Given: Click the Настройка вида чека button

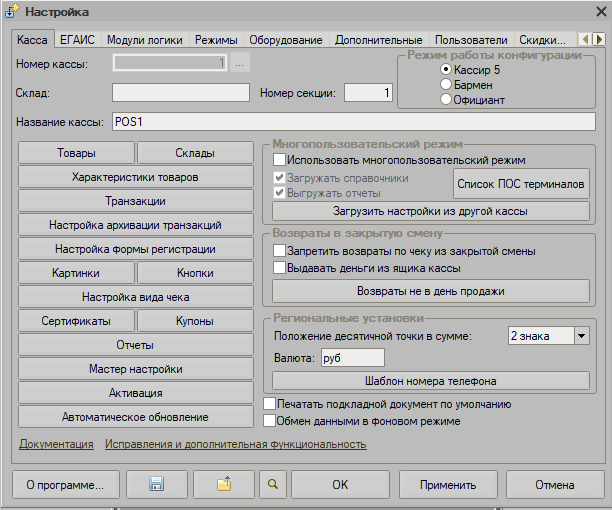Looking at the screenshot, I should (x=135, y=297).
